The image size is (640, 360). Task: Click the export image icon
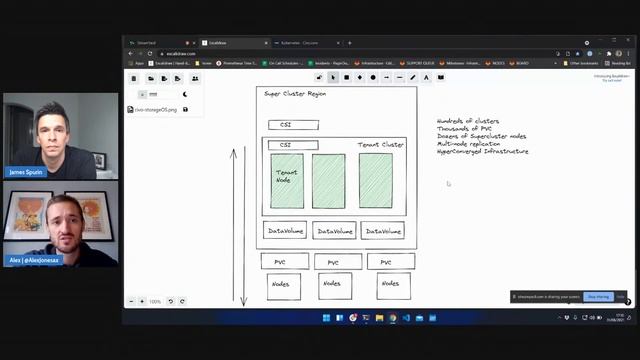(178, 78)
